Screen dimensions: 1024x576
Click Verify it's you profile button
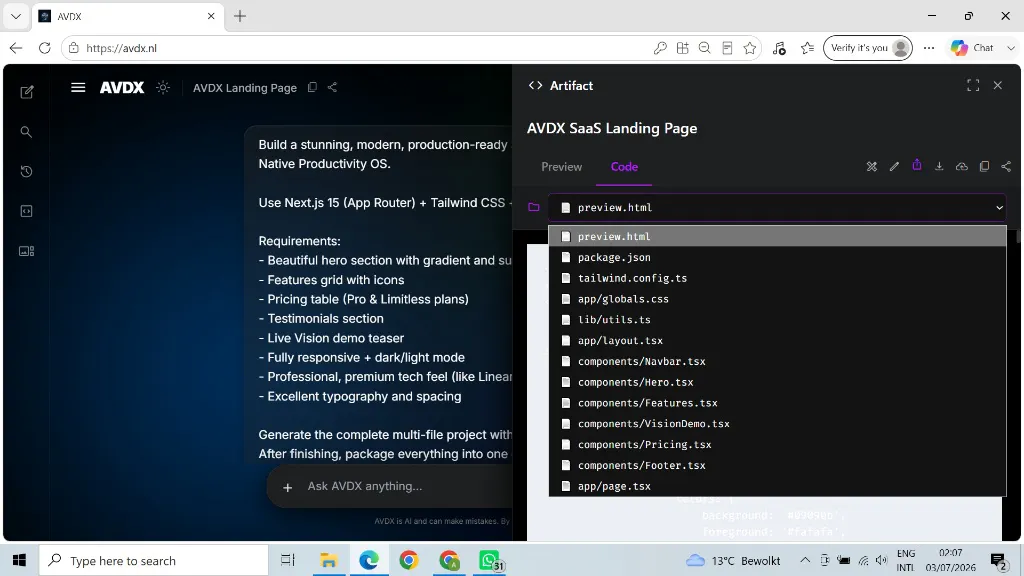(868, 48)
